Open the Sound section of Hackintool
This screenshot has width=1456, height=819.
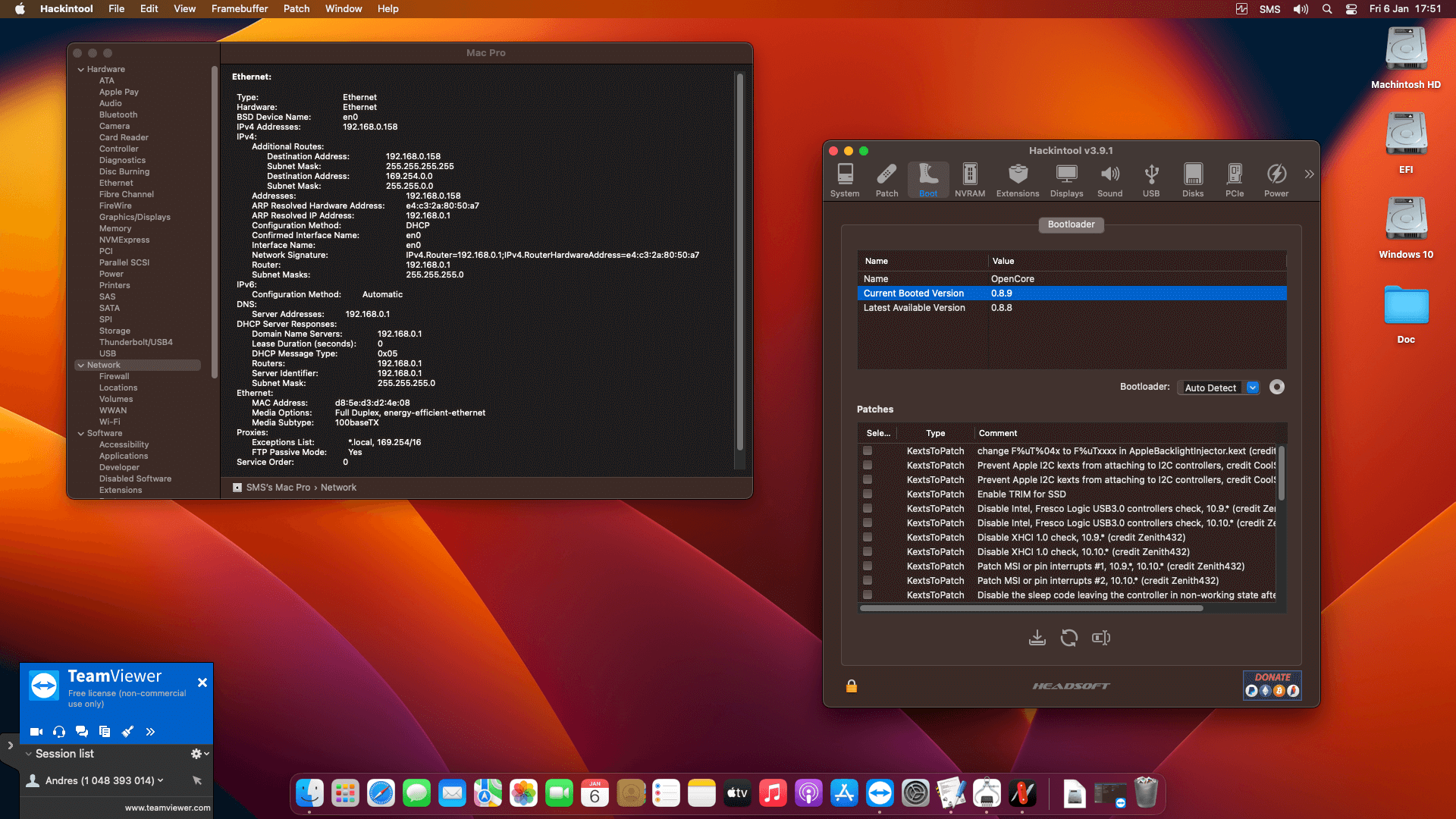click(1109, 180)
